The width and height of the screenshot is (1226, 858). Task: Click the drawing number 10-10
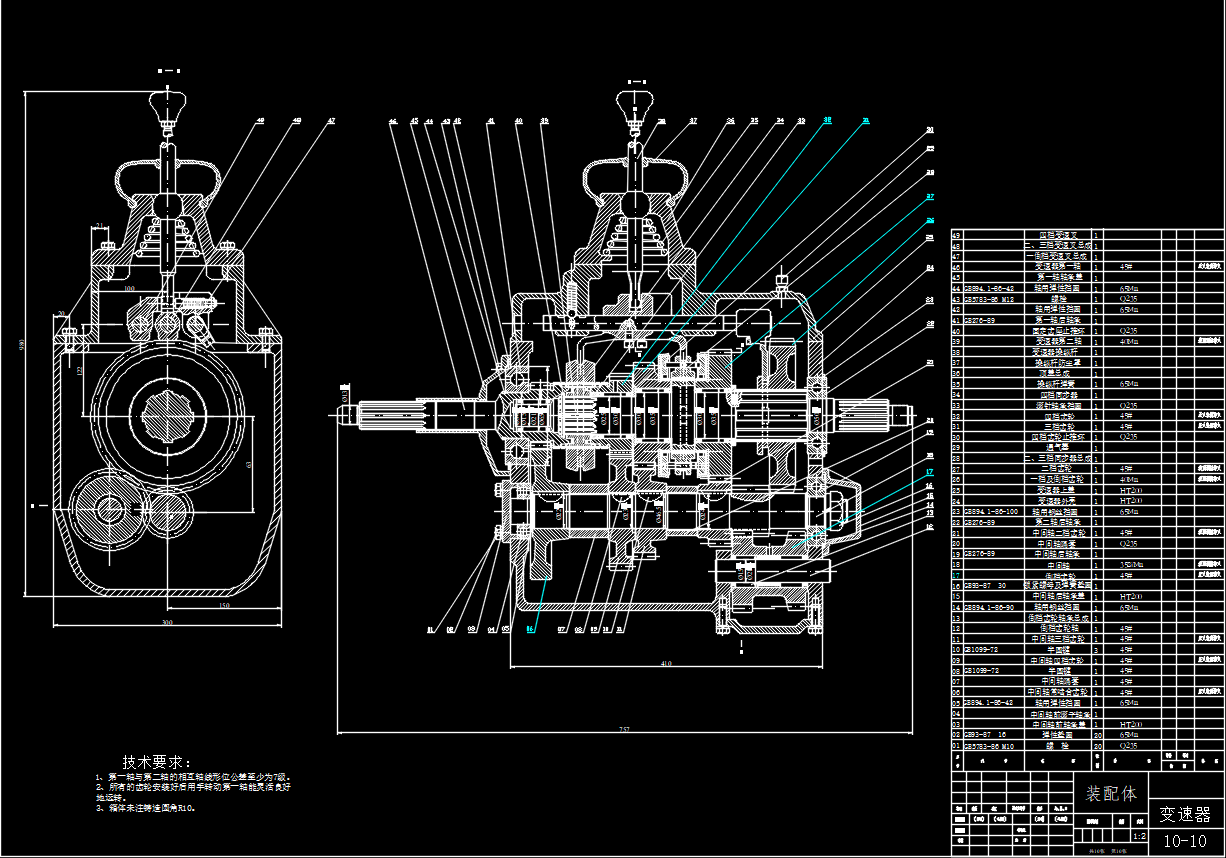tap(1185, 841)
